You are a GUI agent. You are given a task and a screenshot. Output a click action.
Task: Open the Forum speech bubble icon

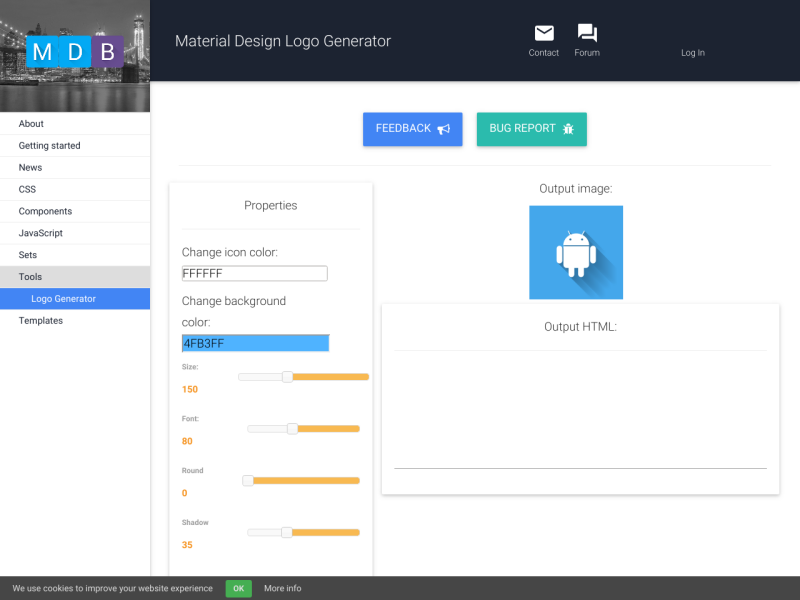587,31
